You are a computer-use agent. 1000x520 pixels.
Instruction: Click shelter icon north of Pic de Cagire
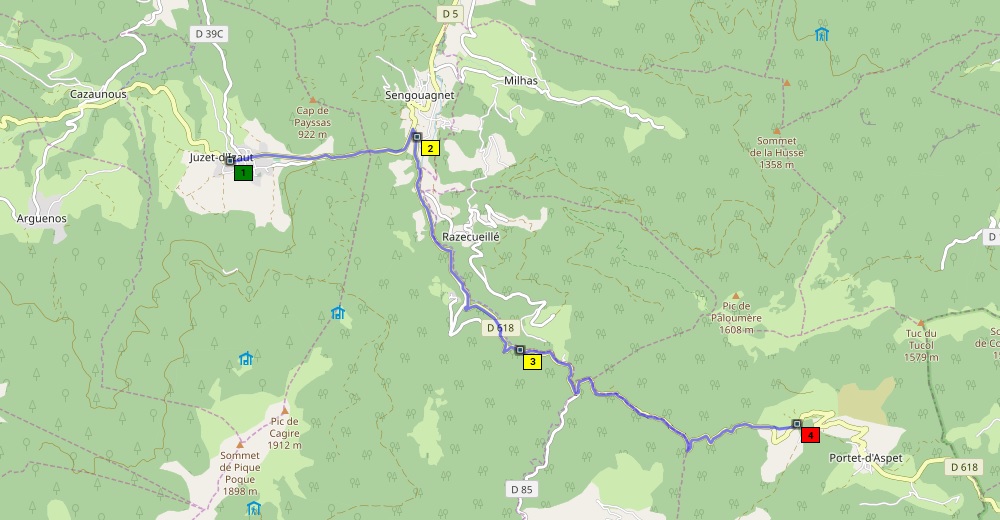[x=246, y=359]
